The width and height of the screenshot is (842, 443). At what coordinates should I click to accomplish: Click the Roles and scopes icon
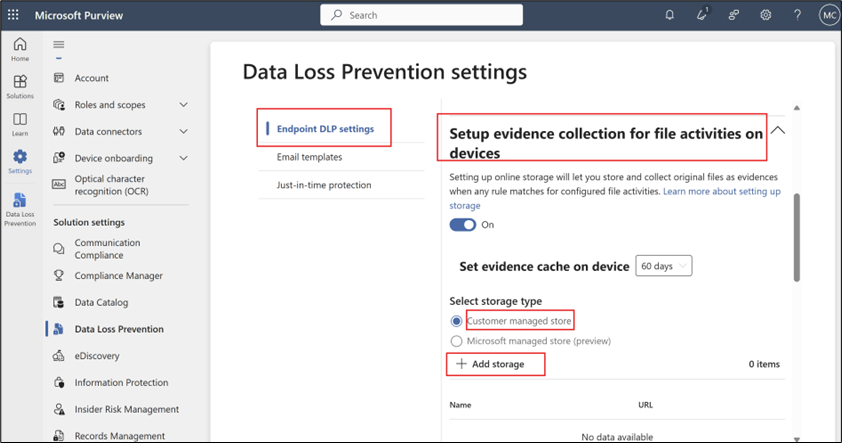(59, 105)
